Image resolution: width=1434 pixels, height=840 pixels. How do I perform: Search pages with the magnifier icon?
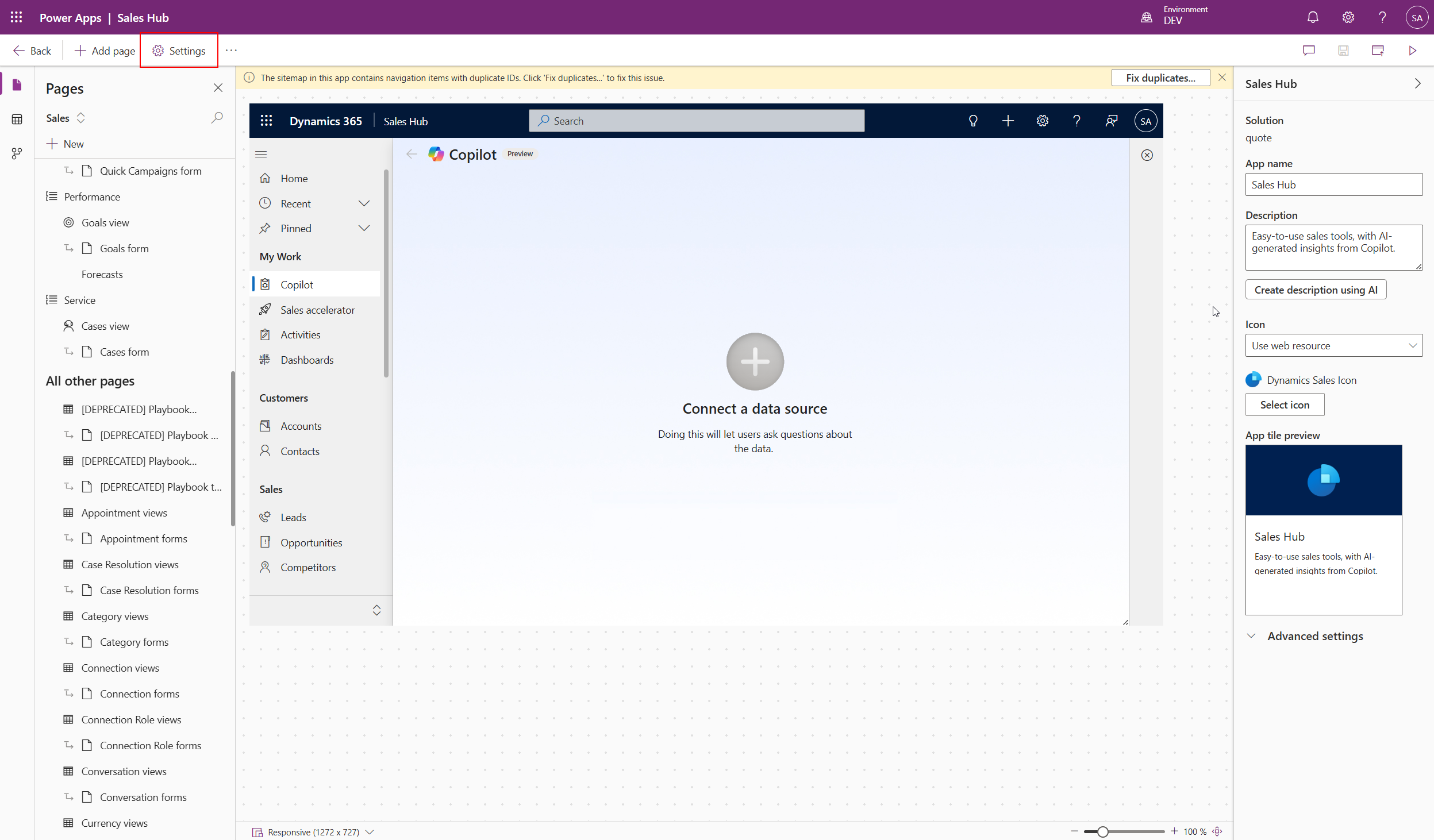(217, 118)
